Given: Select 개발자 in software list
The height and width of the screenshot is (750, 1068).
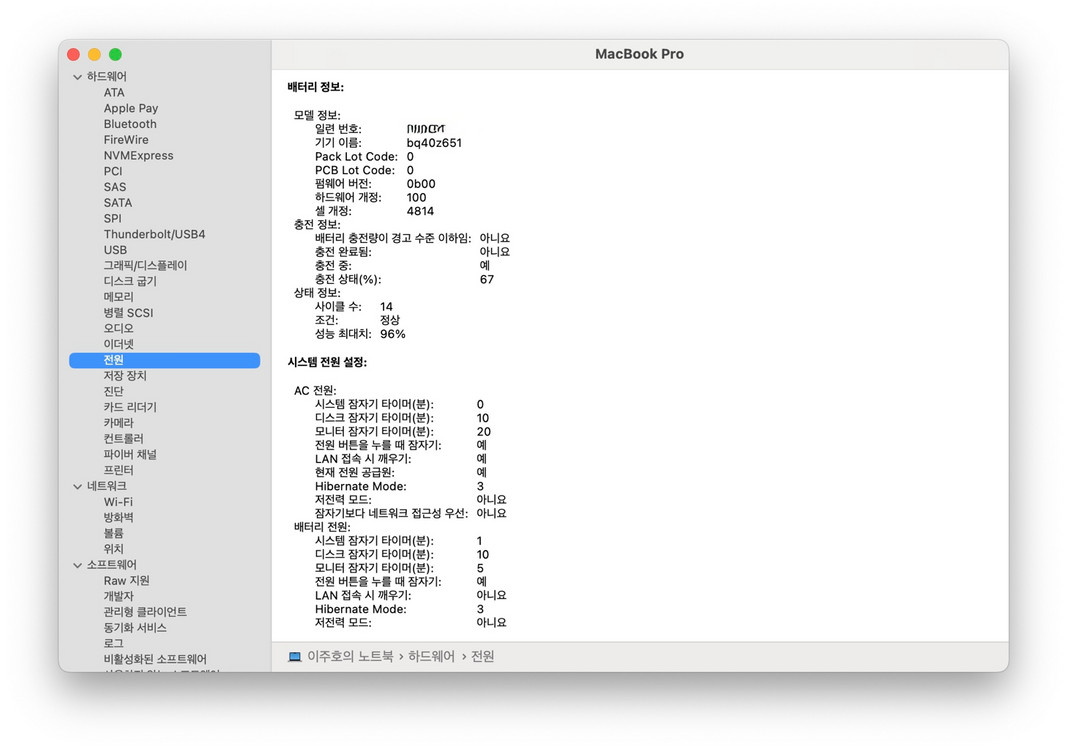Looking at the screenshot, I should [x=119, y=596].
